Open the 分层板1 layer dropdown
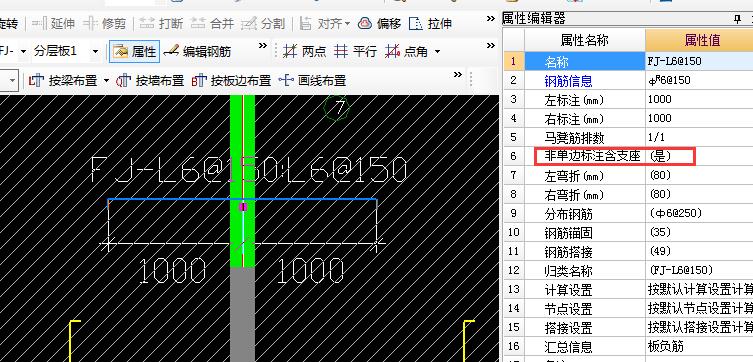This screenshot has width=753, height=362. (x=95, y=51)
